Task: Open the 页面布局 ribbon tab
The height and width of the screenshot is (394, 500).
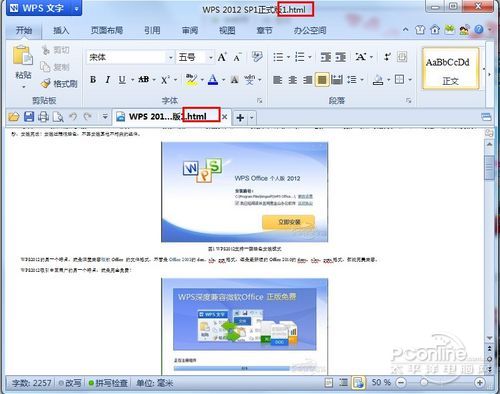Action: point(107,30)
